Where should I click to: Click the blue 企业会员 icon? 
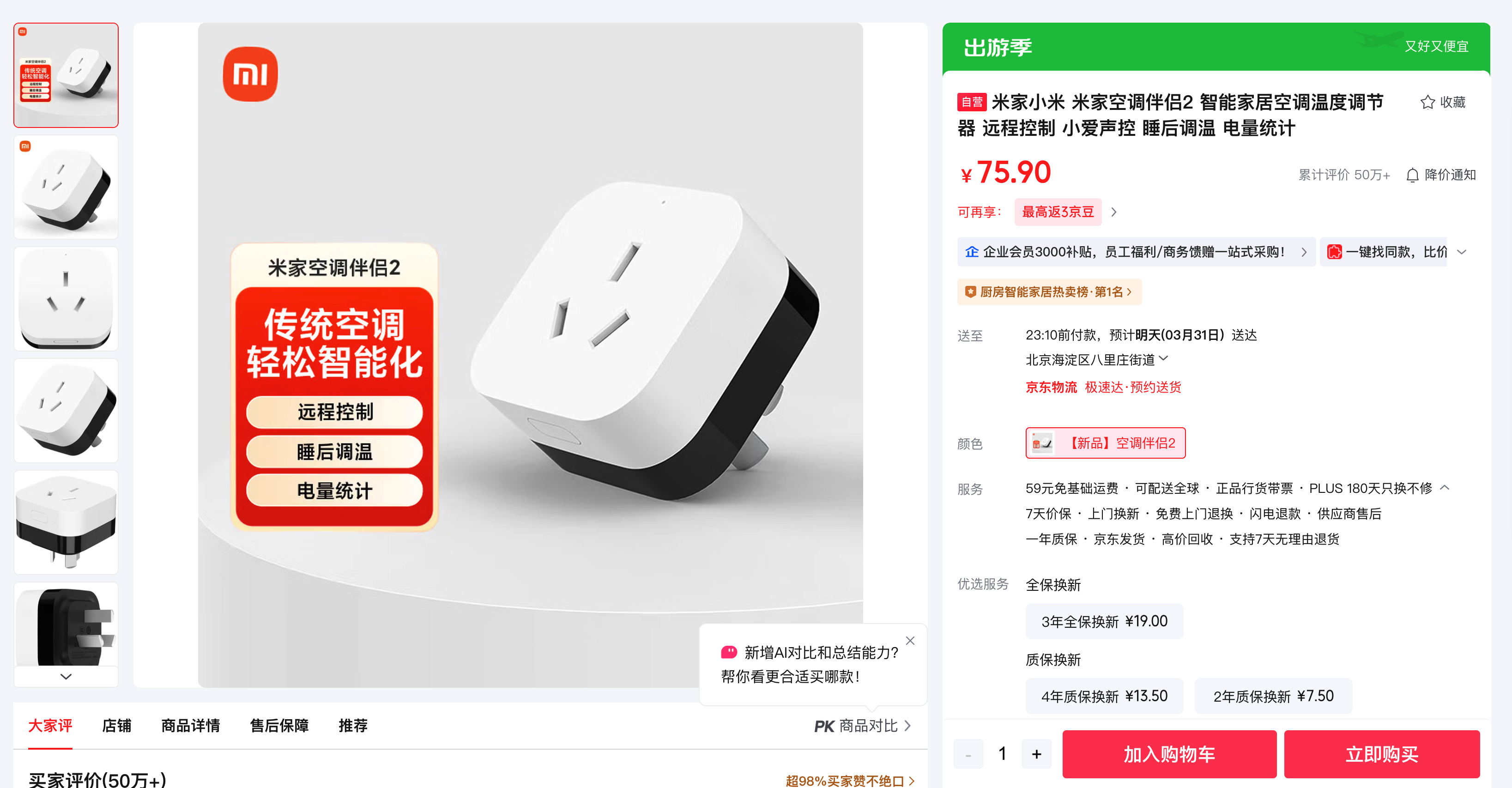click(x=971, y=252)
